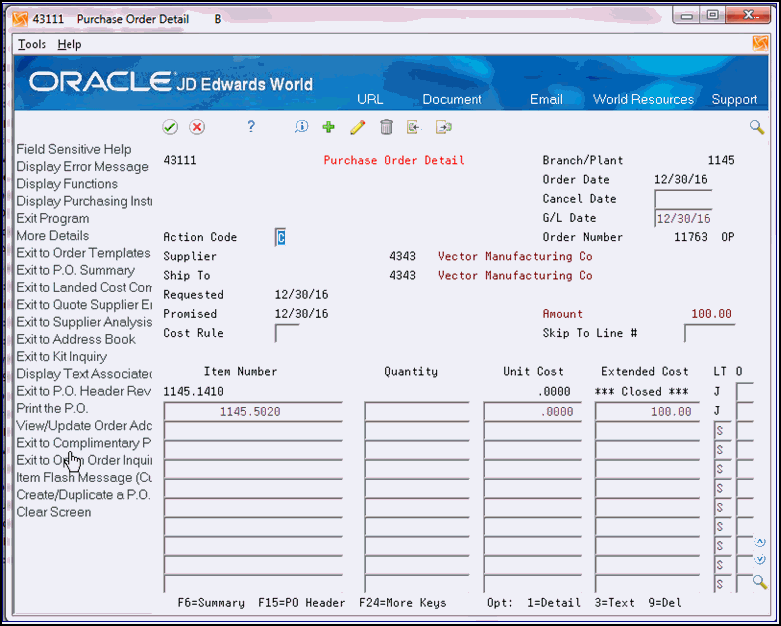Select Exit to P.O. Header Revisions
This screenshot has width=781, height=626.
point(84,391)
